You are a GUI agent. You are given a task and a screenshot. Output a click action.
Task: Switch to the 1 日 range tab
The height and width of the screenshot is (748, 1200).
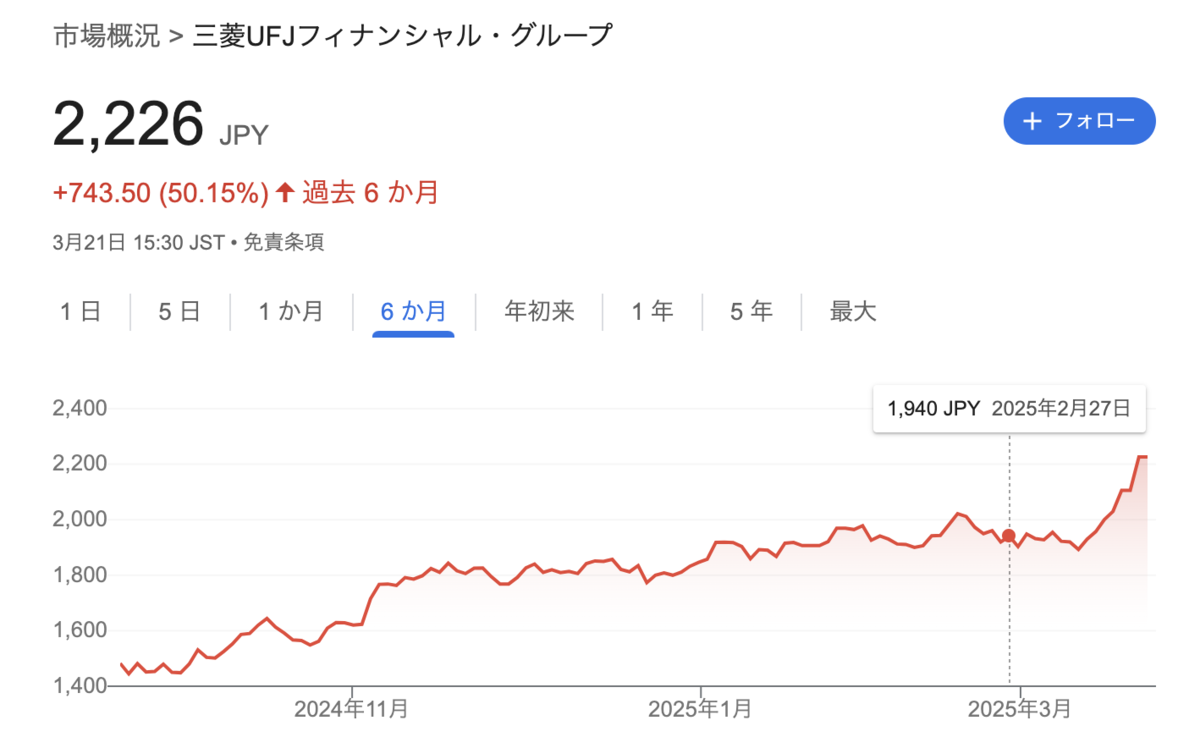coord(80,311)
